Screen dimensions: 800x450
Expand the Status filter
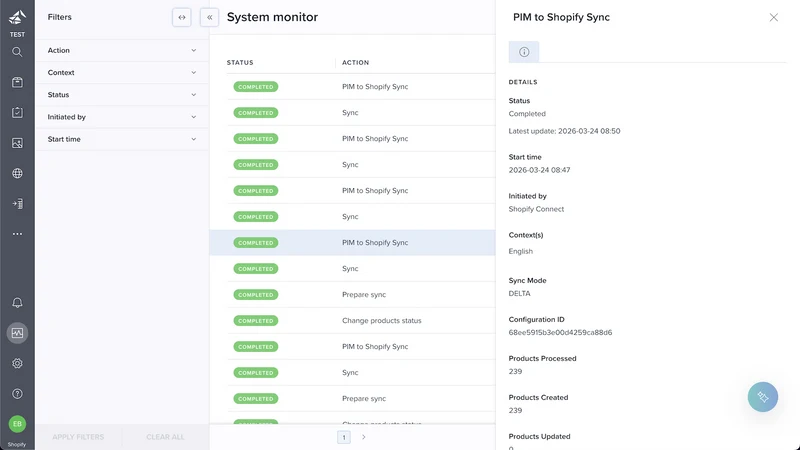(x=122, y=95)
